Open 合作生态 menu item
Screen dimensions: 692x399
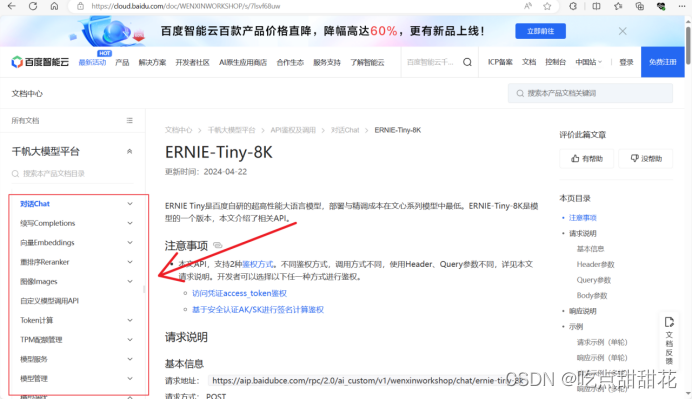tap(290, 62)
